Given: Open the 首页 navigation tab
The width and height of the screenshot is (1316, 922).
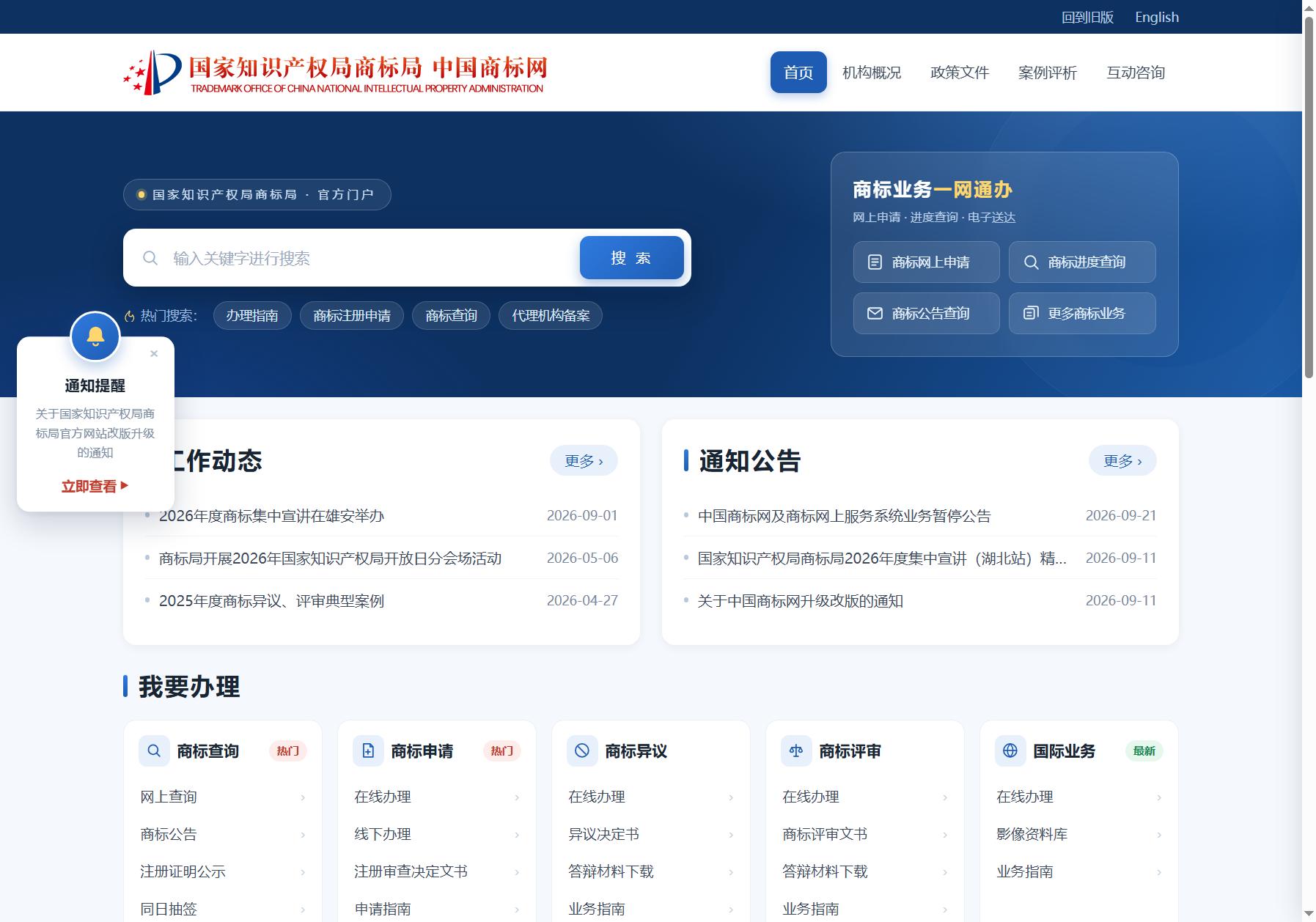Looking at the screenshot, I should [798, 73].
